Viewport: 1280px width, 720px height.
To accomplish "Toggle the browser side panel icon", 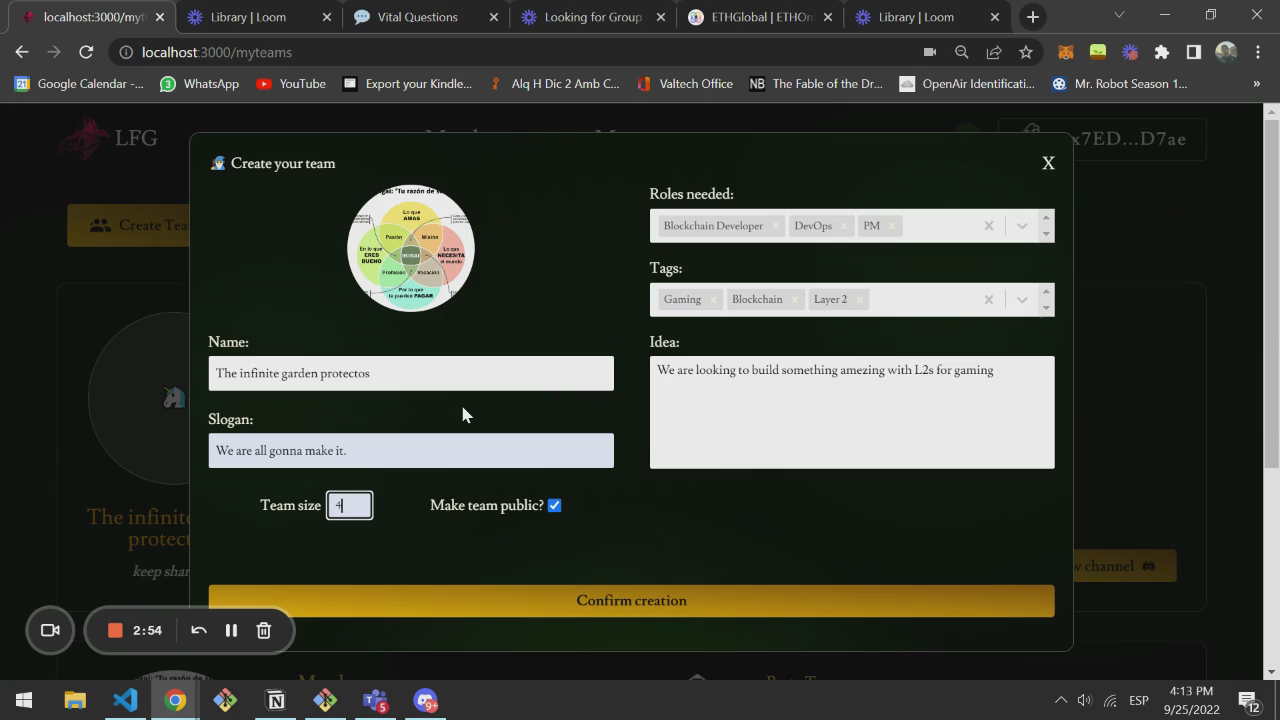I will coord(1194,52).
